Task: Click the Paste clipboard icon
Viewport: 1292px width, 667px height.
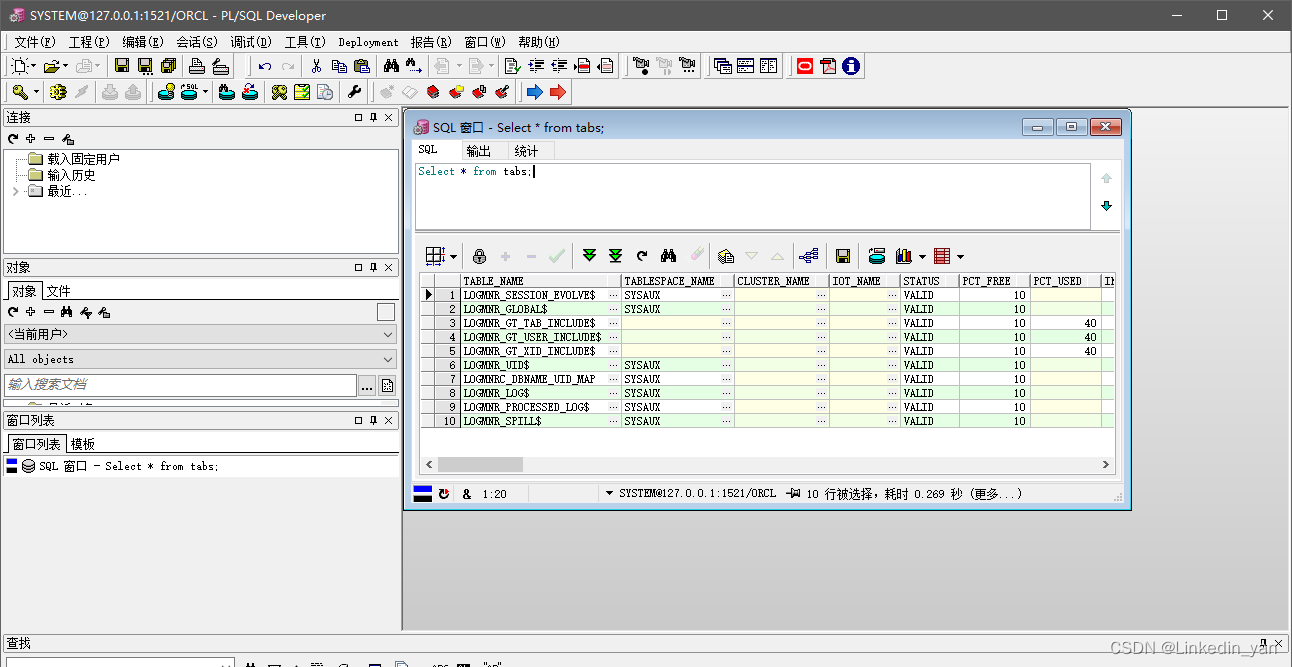Action: click(x=362, y=66)
